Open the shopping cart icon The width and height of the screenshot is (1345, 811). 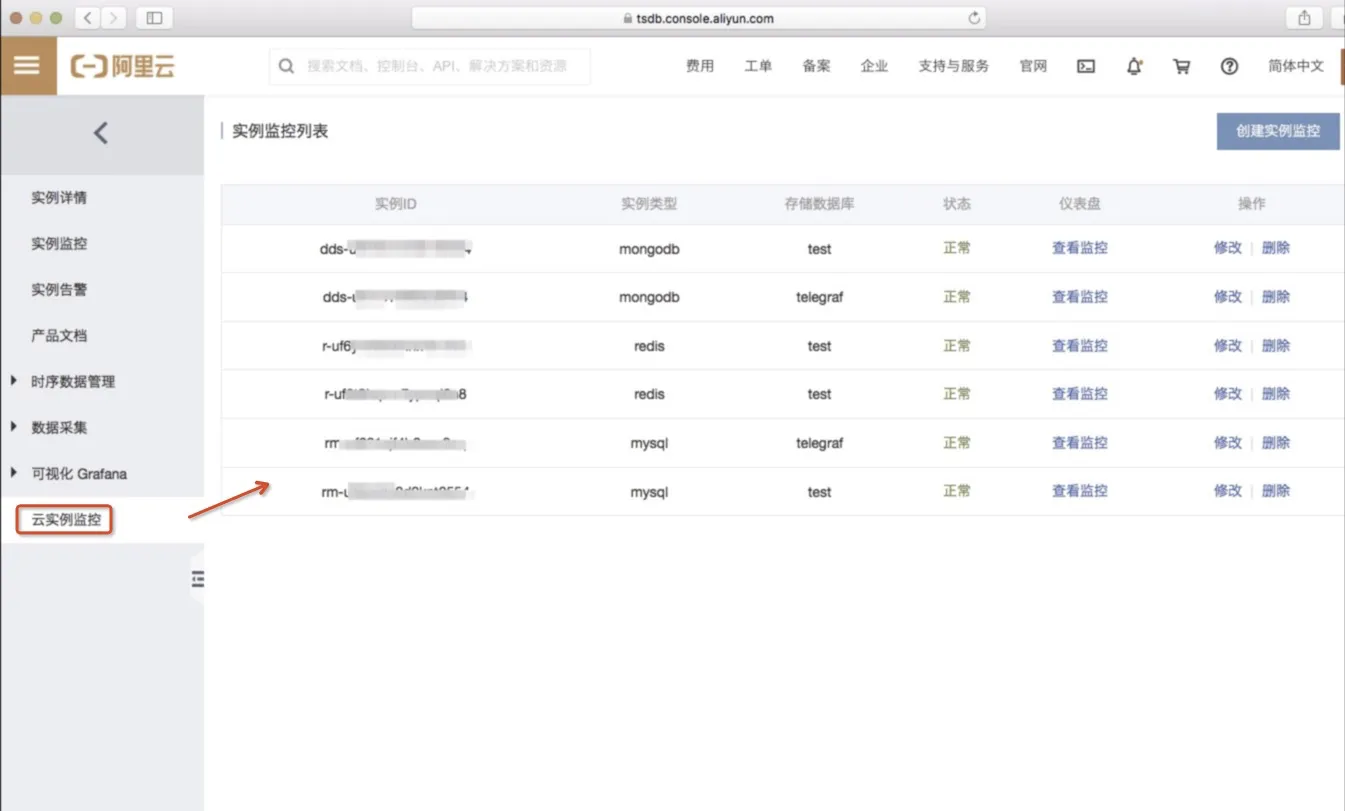pyautogui.click(x=1182, y=66)
